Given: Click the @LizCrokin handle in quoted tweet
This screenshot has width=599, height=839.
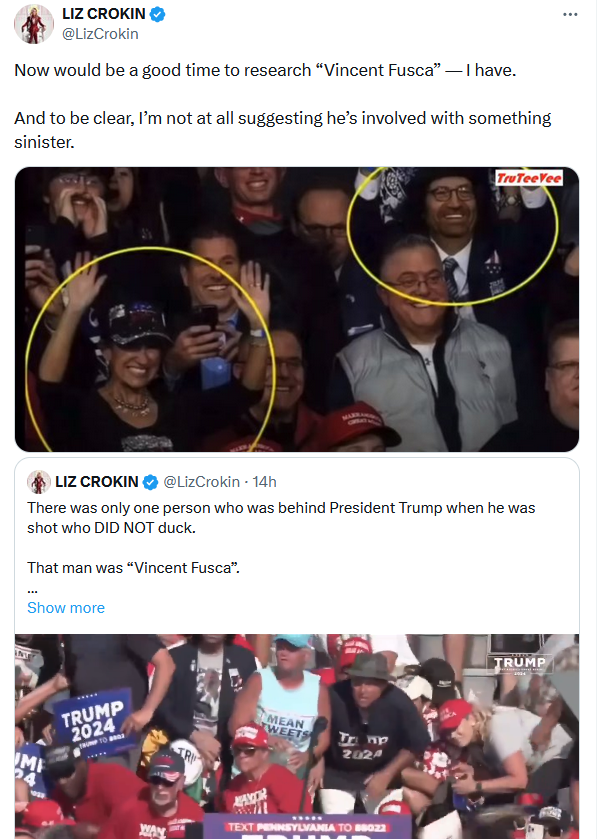Looking at the screenshot, I should coord(201,482).
